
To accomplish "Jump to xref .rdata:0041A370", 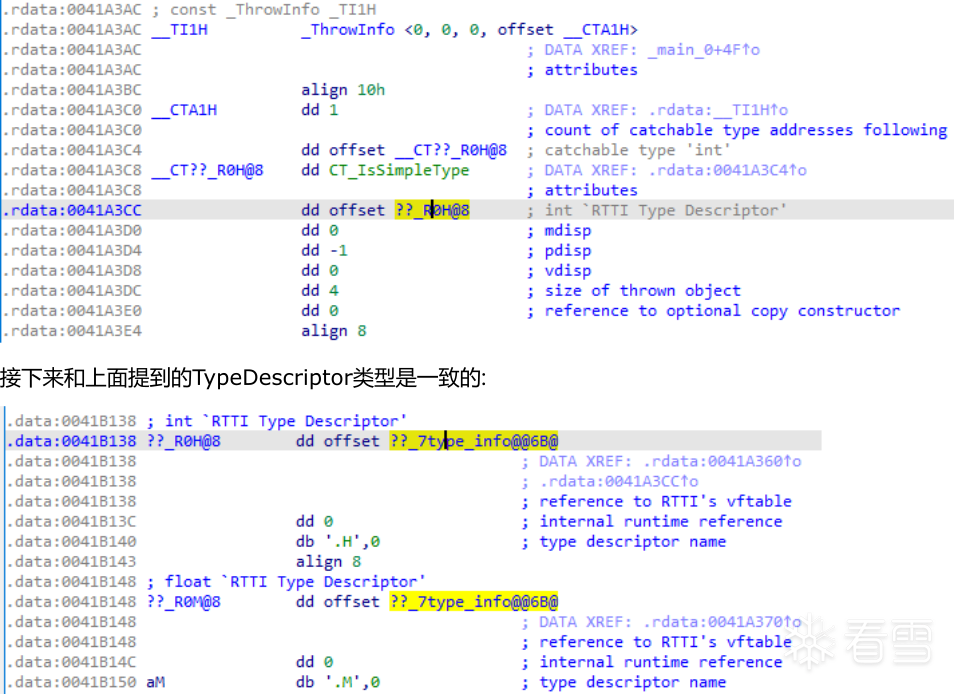I will [722, 622].
